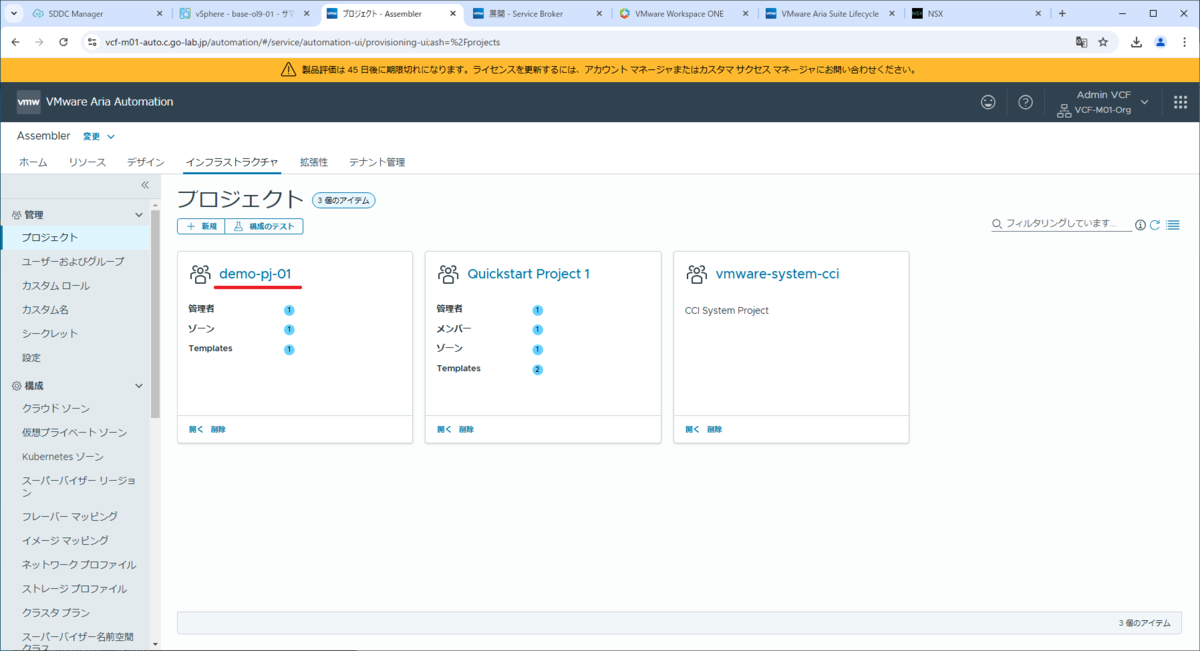This screenshot has height=651, width=1200.
Task: Click the vmw logo in header
Action: point(28,102)
